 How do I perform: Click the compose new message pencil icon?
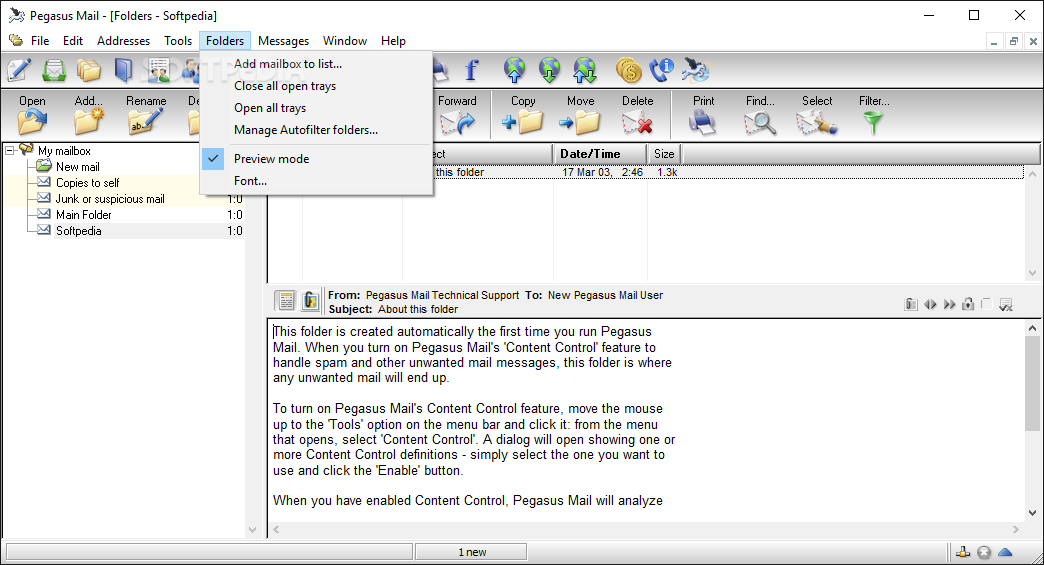click(19, 70)
